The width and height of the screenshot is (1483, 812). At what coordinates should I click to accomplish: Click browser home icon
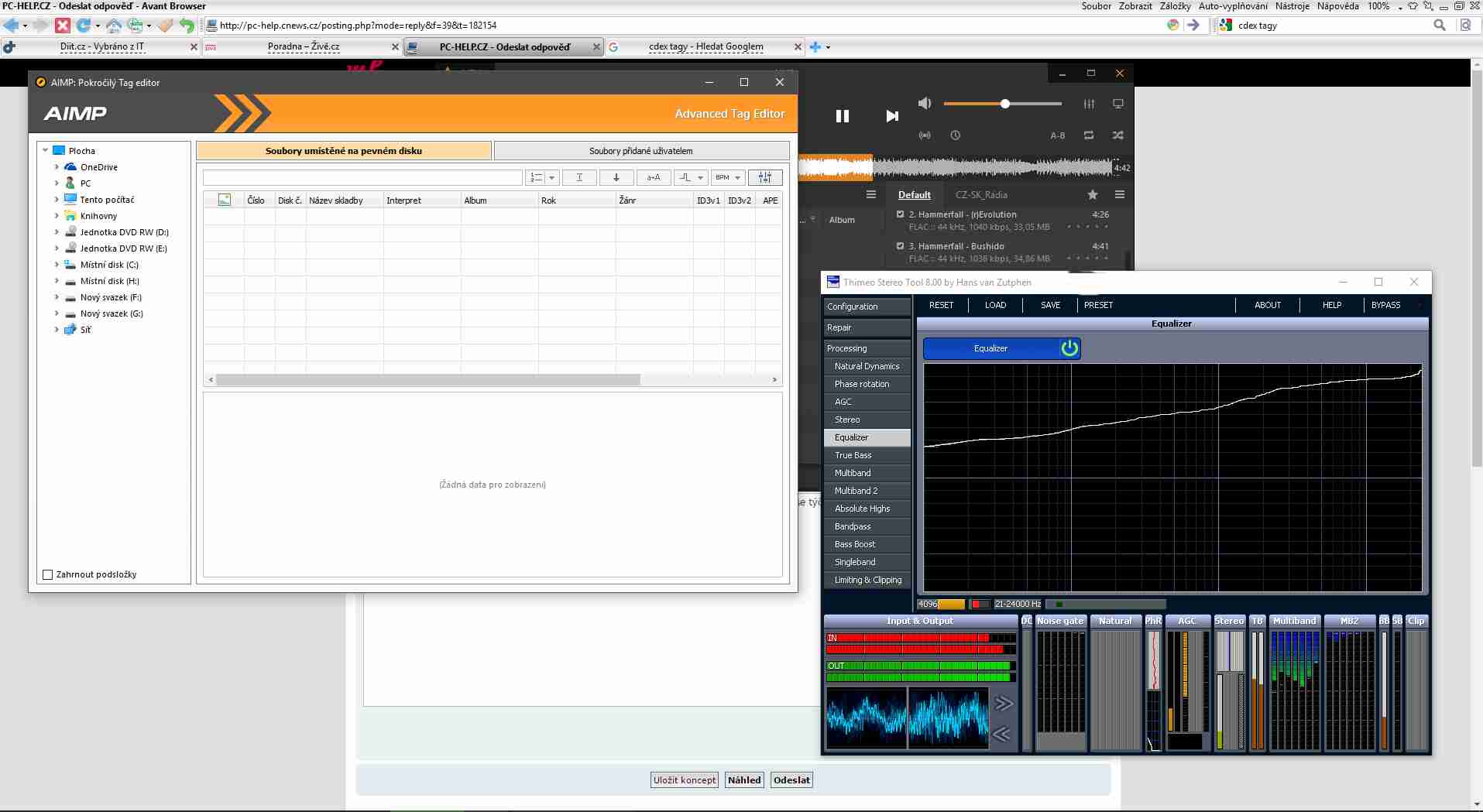[x=114, y=26]
